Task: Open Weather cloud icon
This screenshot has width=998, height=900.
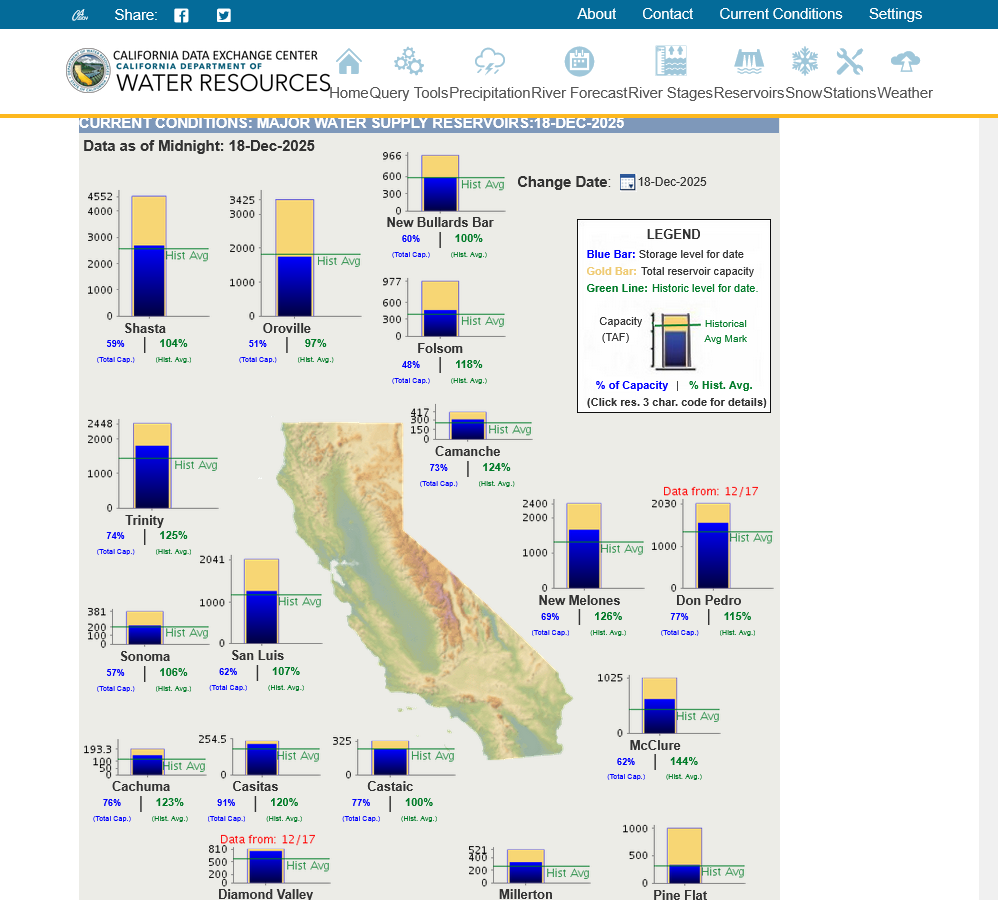Action: (x=904, y=62)
